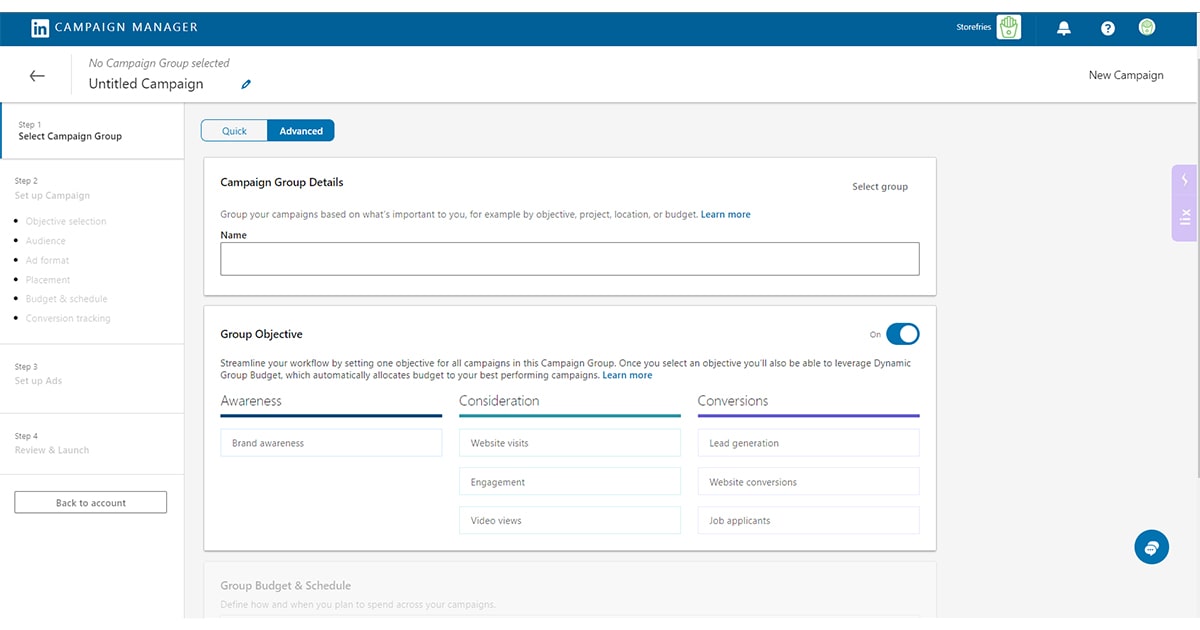Click the Back to account button
The image size is (1200, 630).
click(x=91, y=503)
